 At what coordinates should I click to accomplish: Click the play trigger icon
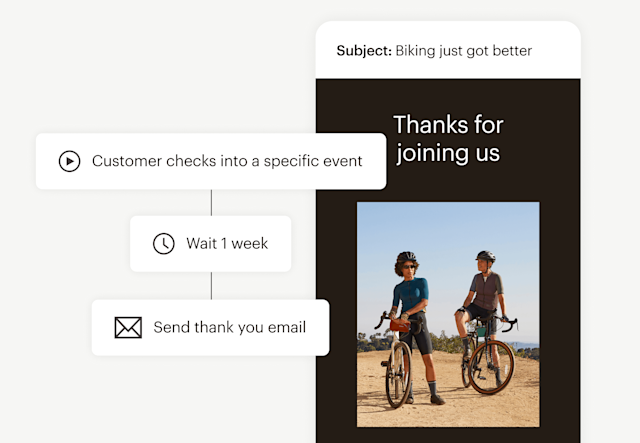(x=69, y=161)
